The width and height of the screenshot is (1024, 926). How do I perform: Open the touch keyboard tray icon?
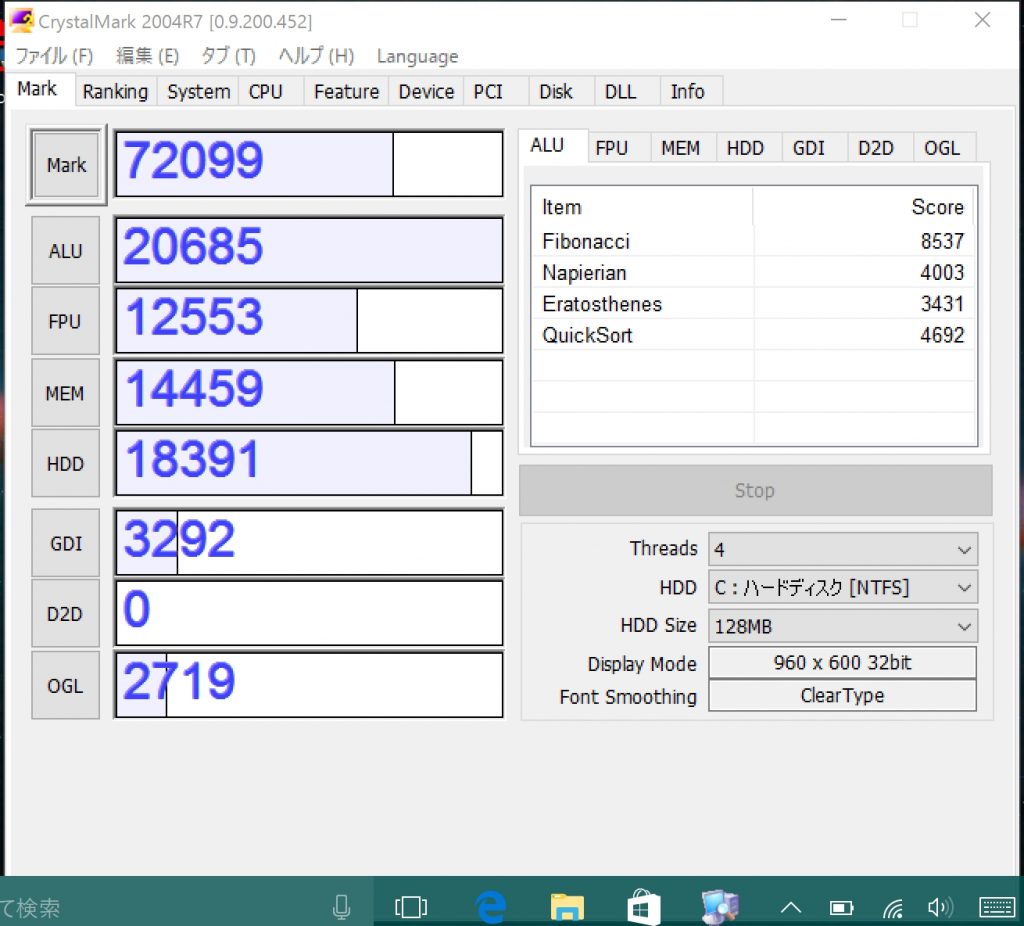(x=997, y=907)
